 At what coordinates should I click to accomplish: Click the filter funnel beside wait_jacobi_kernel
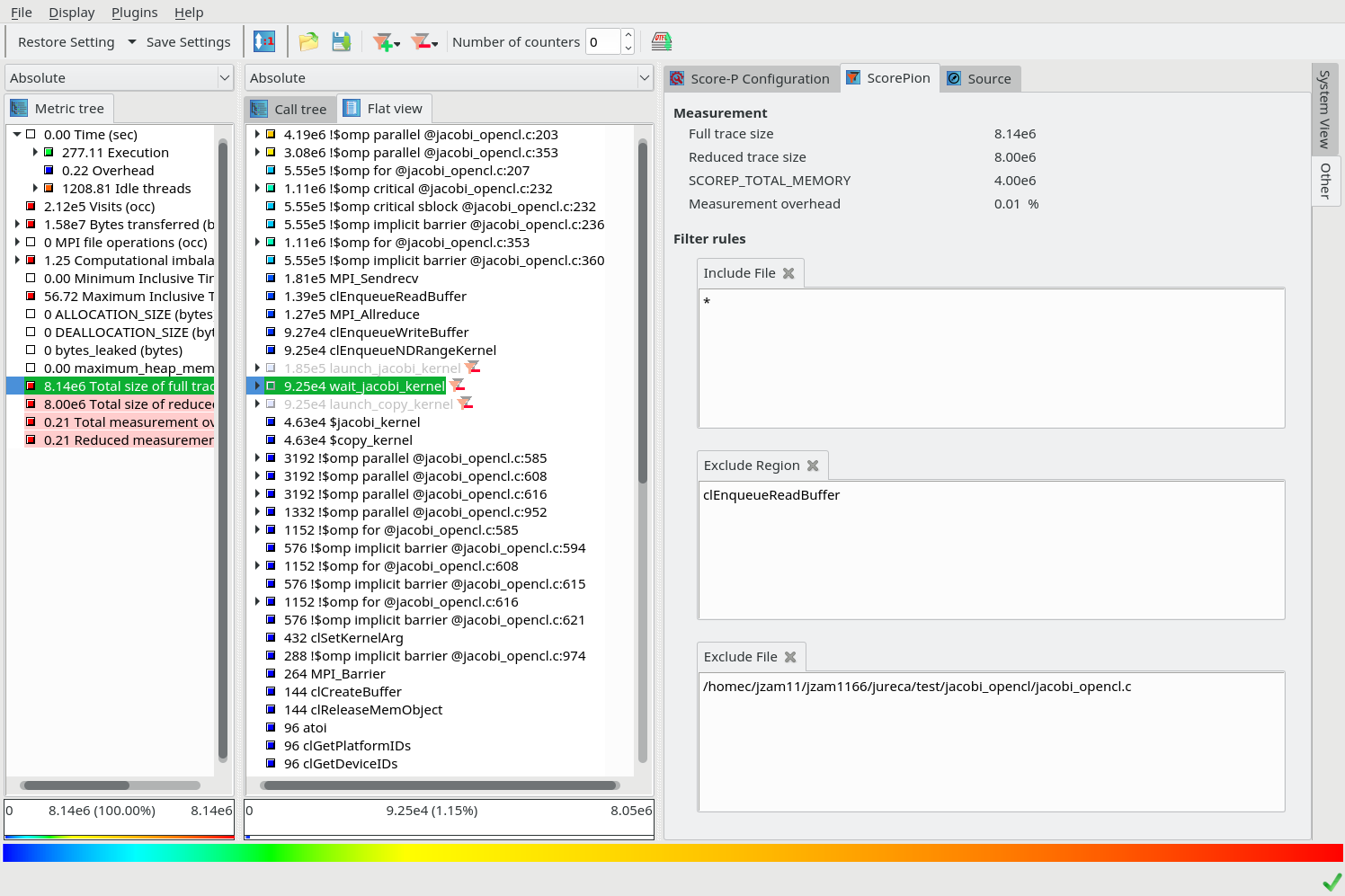457,386
